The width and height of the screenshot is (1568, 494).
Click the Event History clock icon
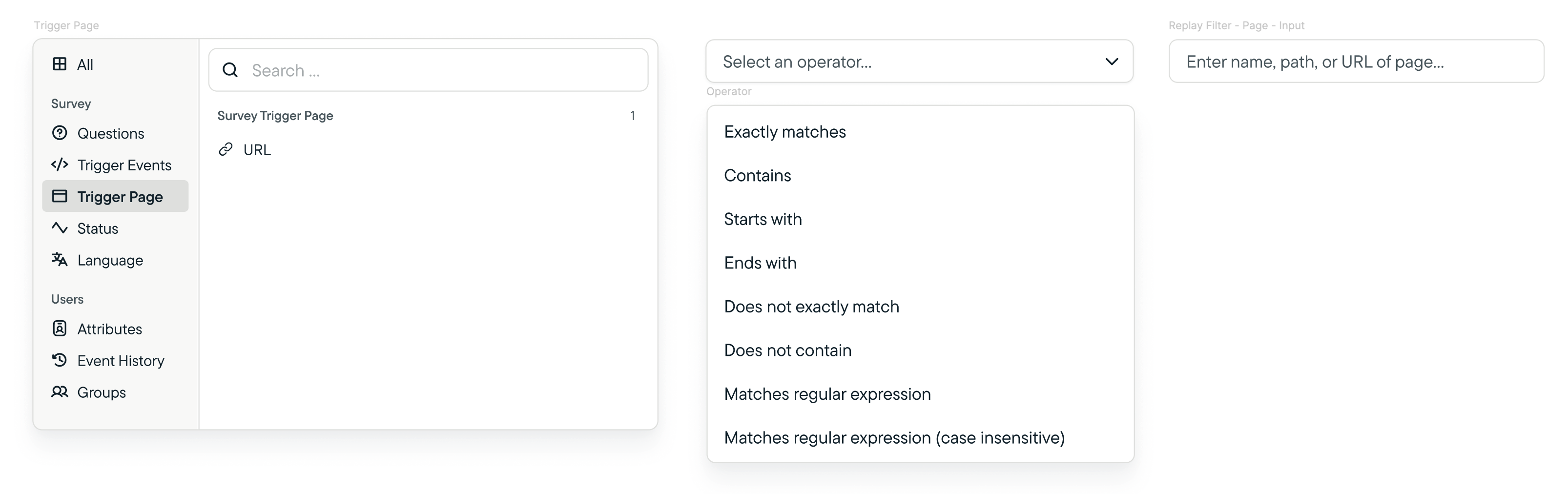(60, 360)
